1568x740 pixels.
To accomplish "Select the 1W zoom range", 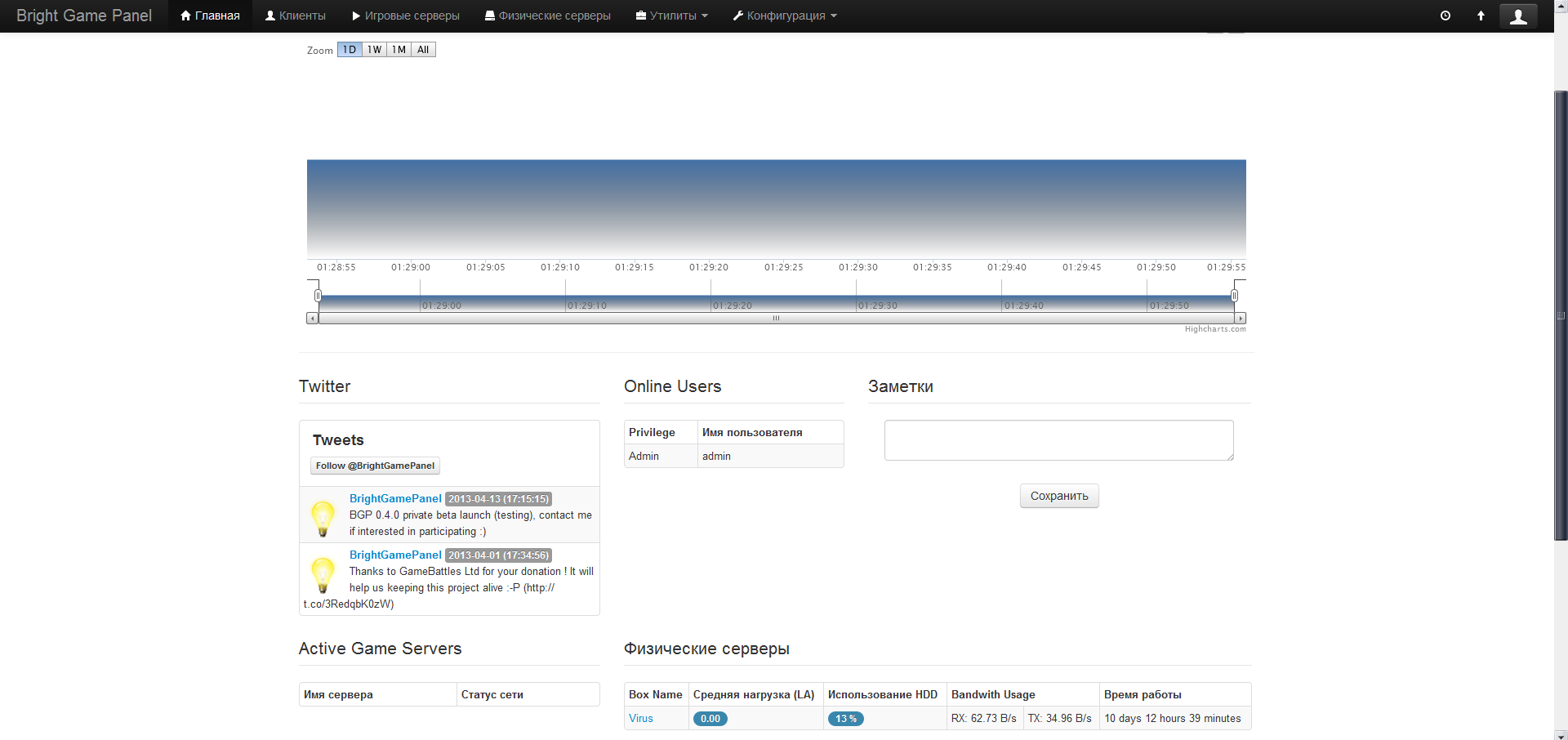I will coord(374,50).
